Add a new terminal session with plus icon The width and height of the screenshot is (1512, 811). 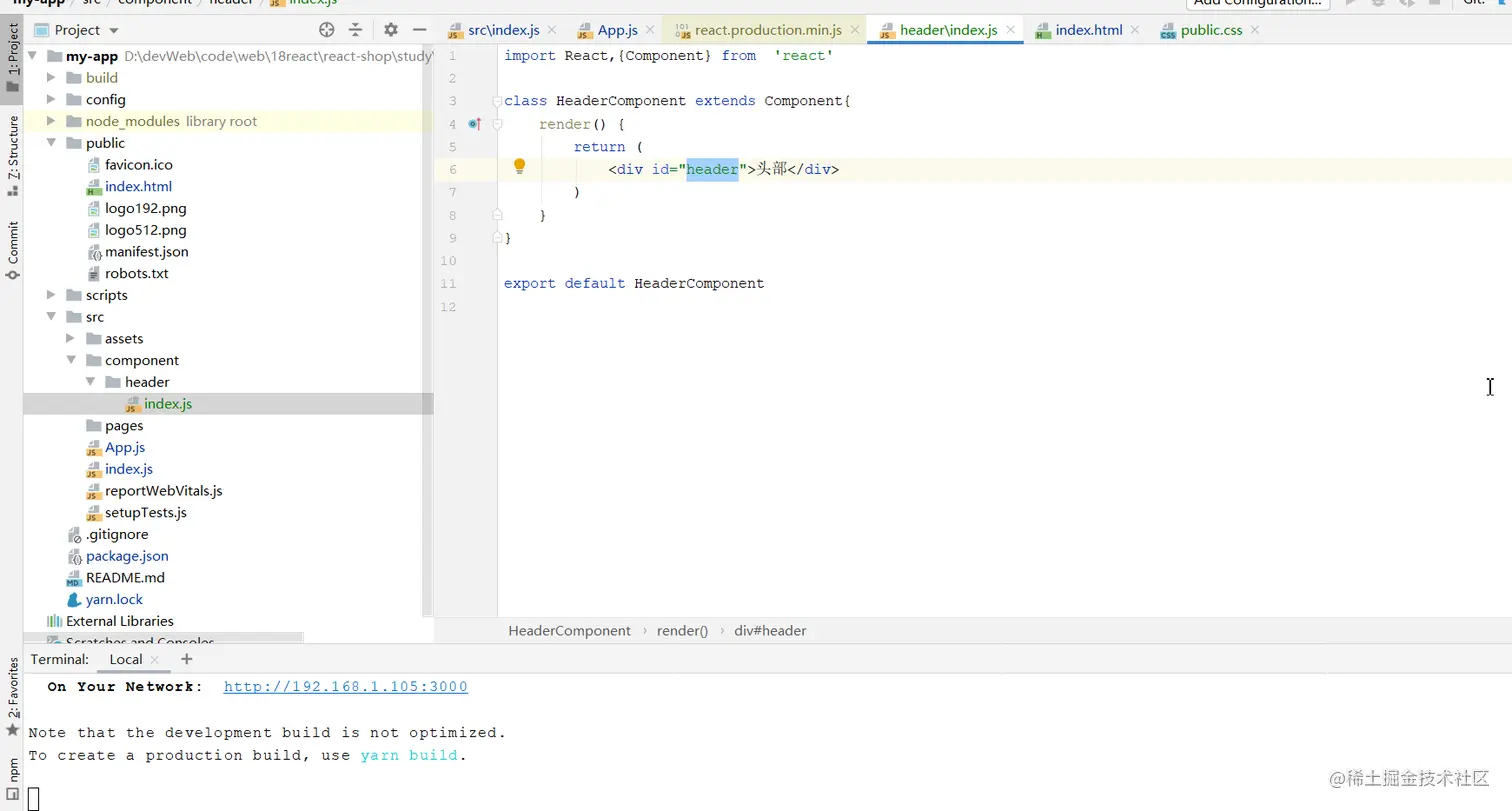(x=186, y=659)
